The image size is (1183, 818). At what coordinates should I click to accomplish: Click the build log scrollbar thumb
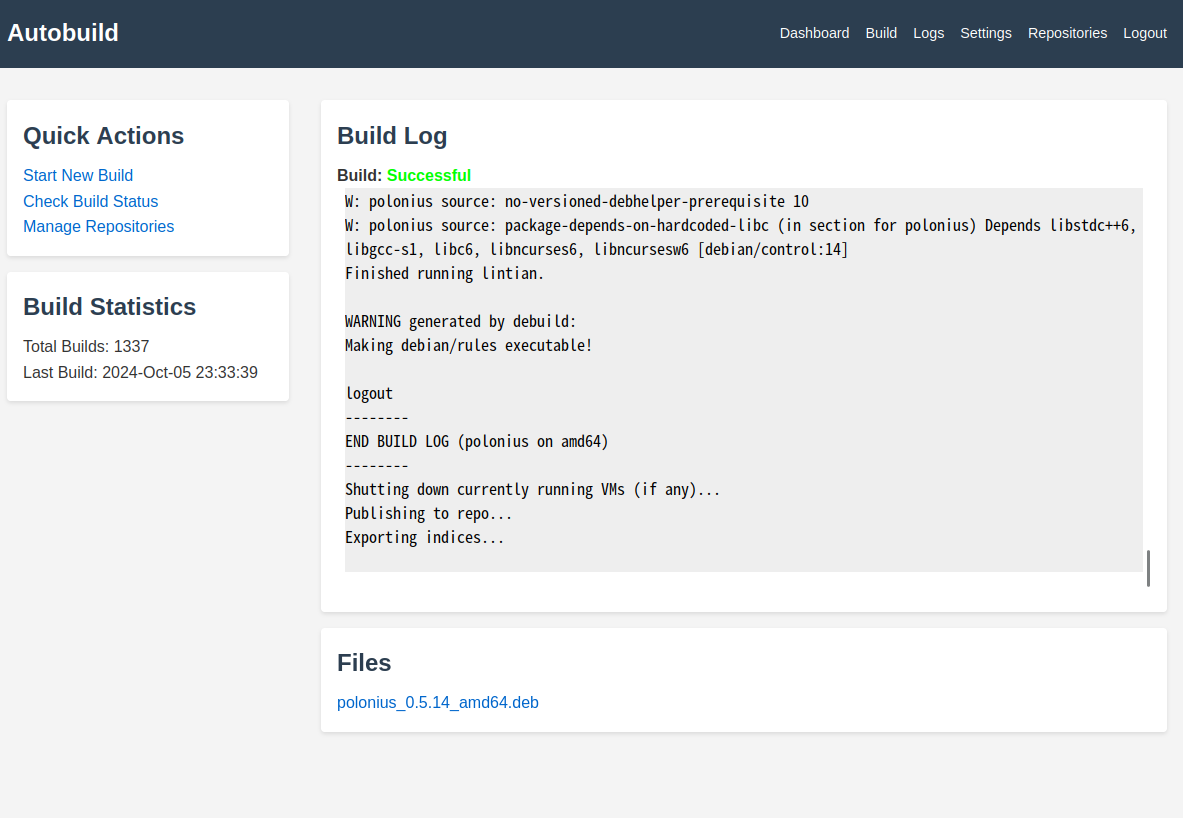coord(1148,568)
